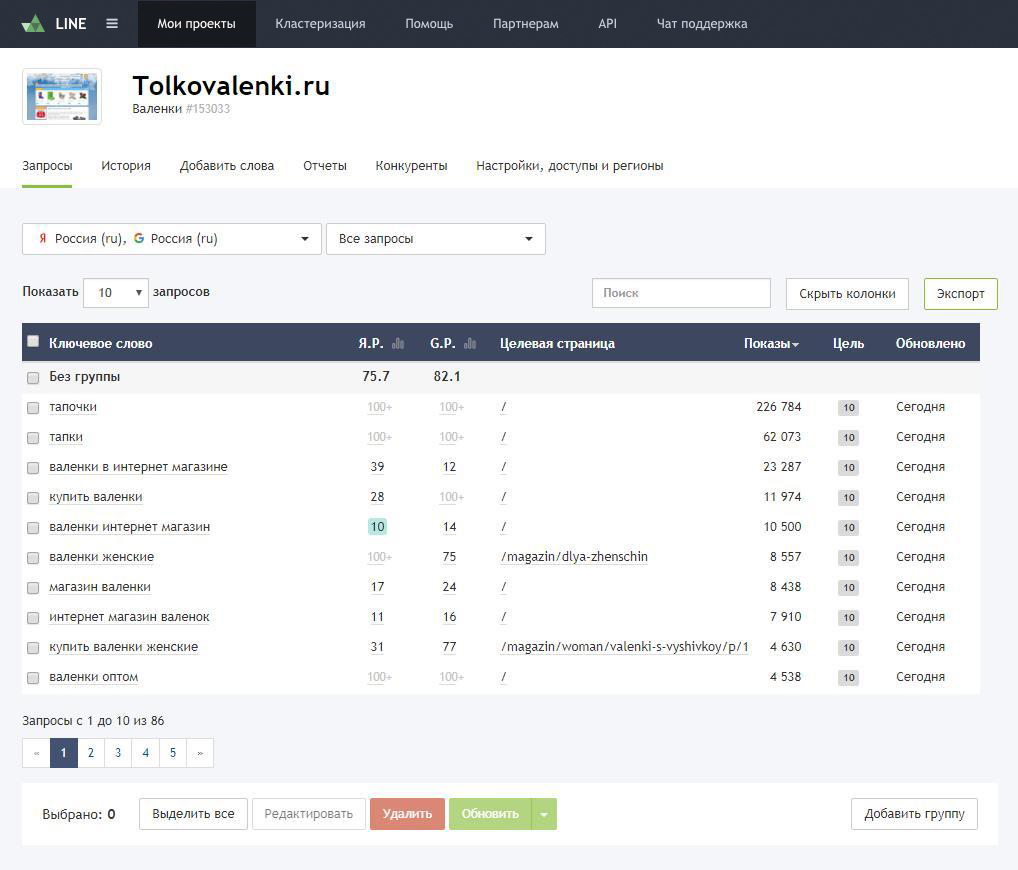
Task: Click the LINE logo icon
Action: (x=33, y=24)
